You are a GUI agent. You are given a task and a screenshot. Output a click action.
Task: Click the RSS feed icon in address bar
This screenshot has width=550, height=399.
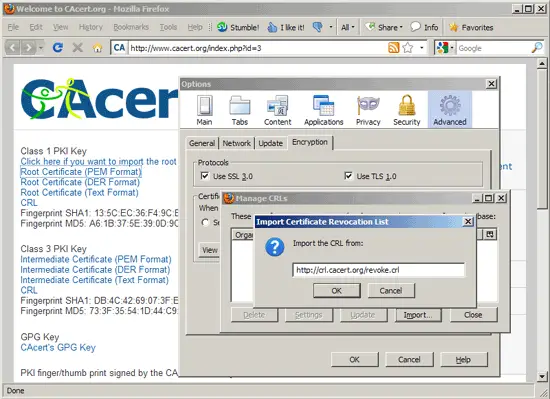coord(394,48)
